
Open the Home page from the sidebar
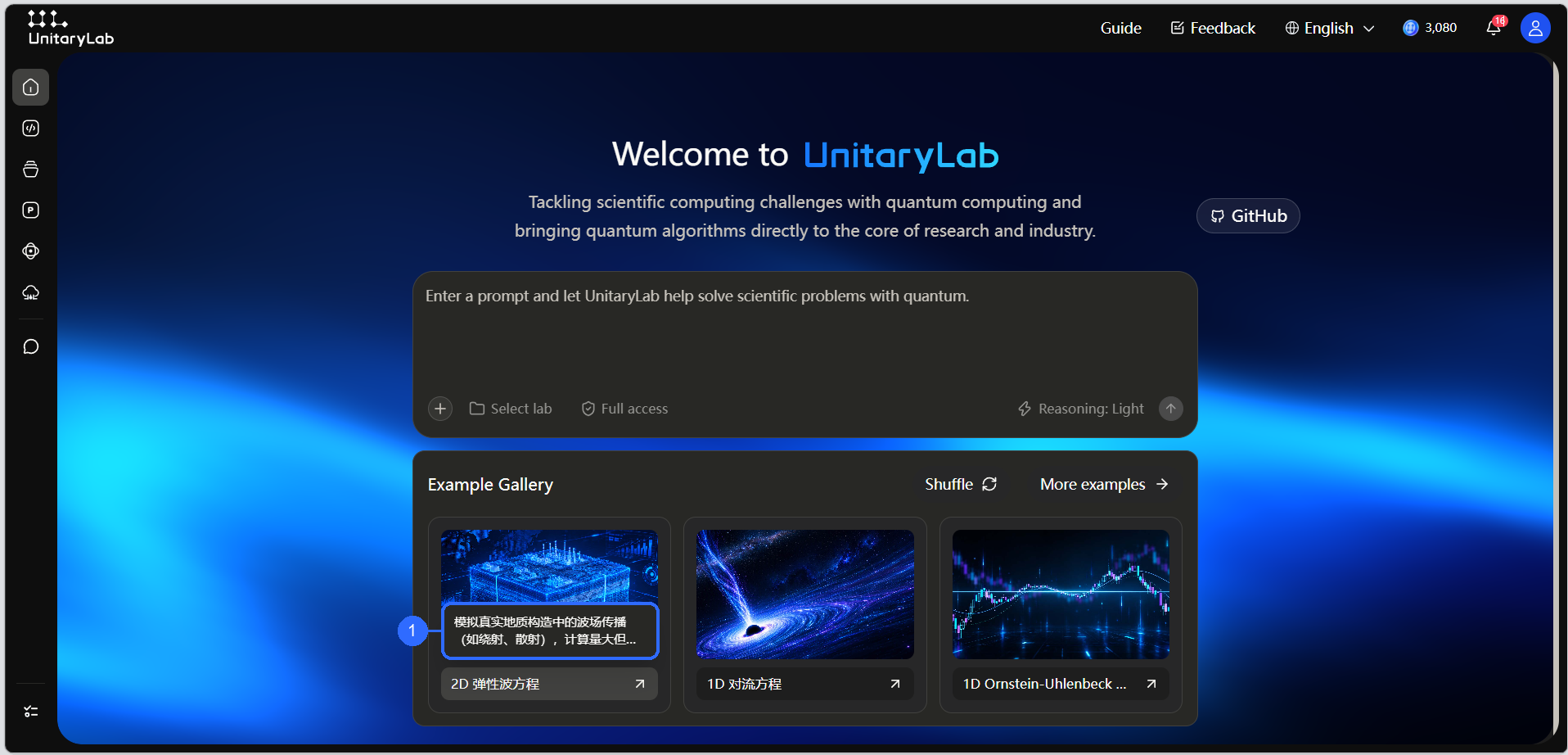click(x=31, y=88)
